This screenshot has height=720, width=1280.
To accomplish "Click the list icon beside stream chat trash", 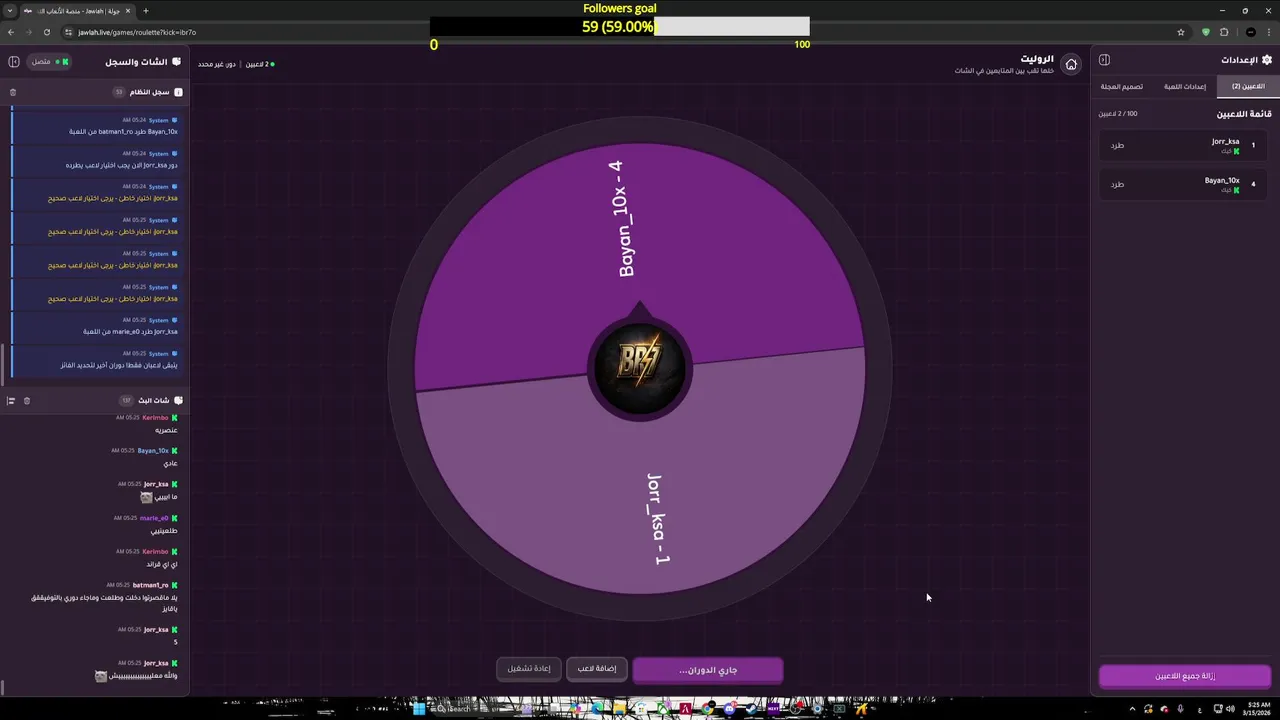I will click(11, 401).
